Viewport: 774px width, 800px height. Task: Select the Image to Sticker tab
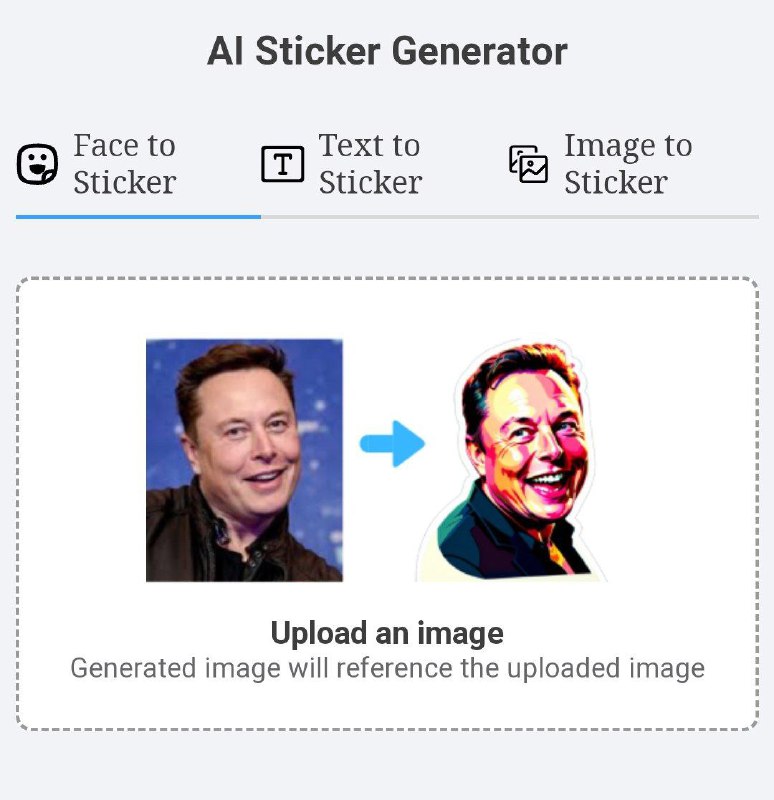tap(601, 164)
